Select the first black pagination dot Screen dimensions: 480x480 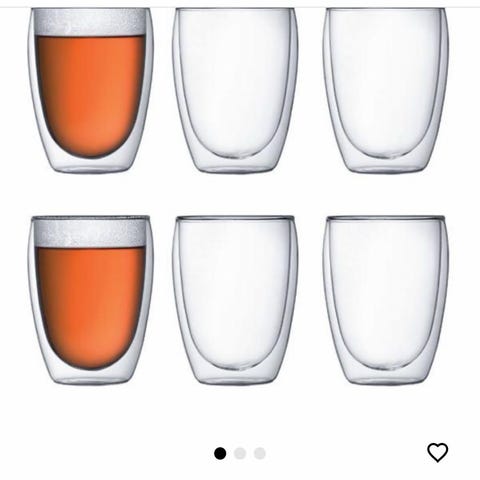click(x=220, y=453)
